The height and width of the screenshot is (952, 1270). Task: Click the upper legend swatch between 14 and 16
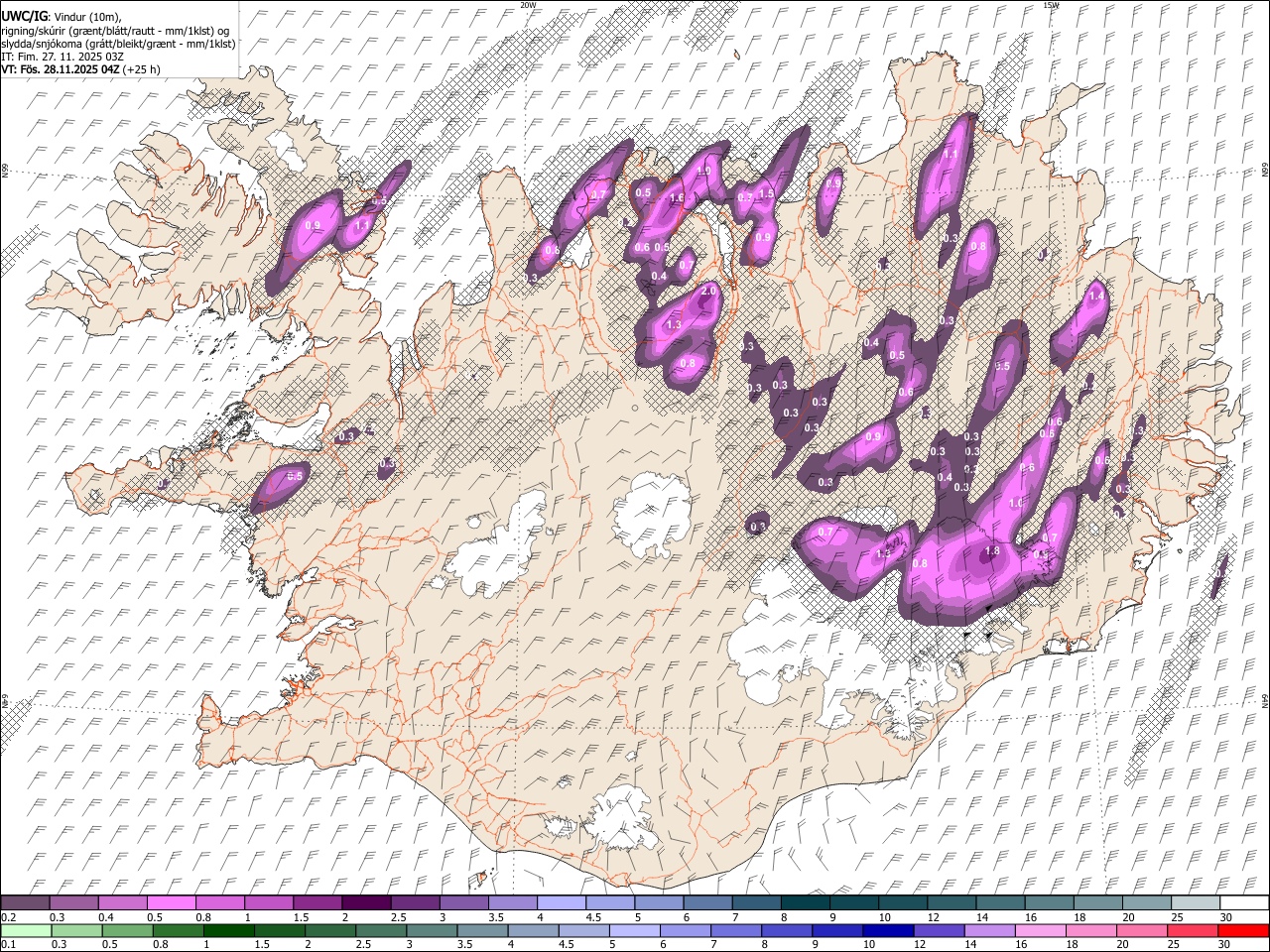(x=1000, y=902)
